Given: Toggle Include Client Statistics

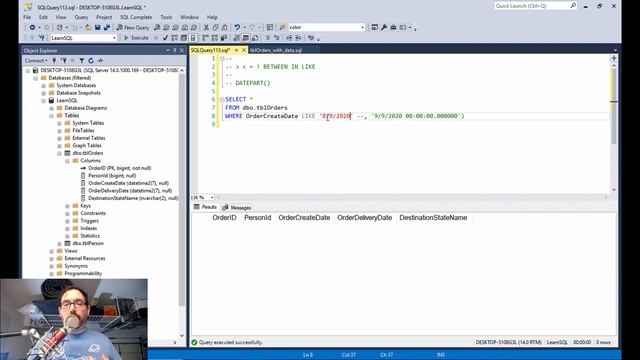Looking at the screenshot, I should click(x=224, y=38).
